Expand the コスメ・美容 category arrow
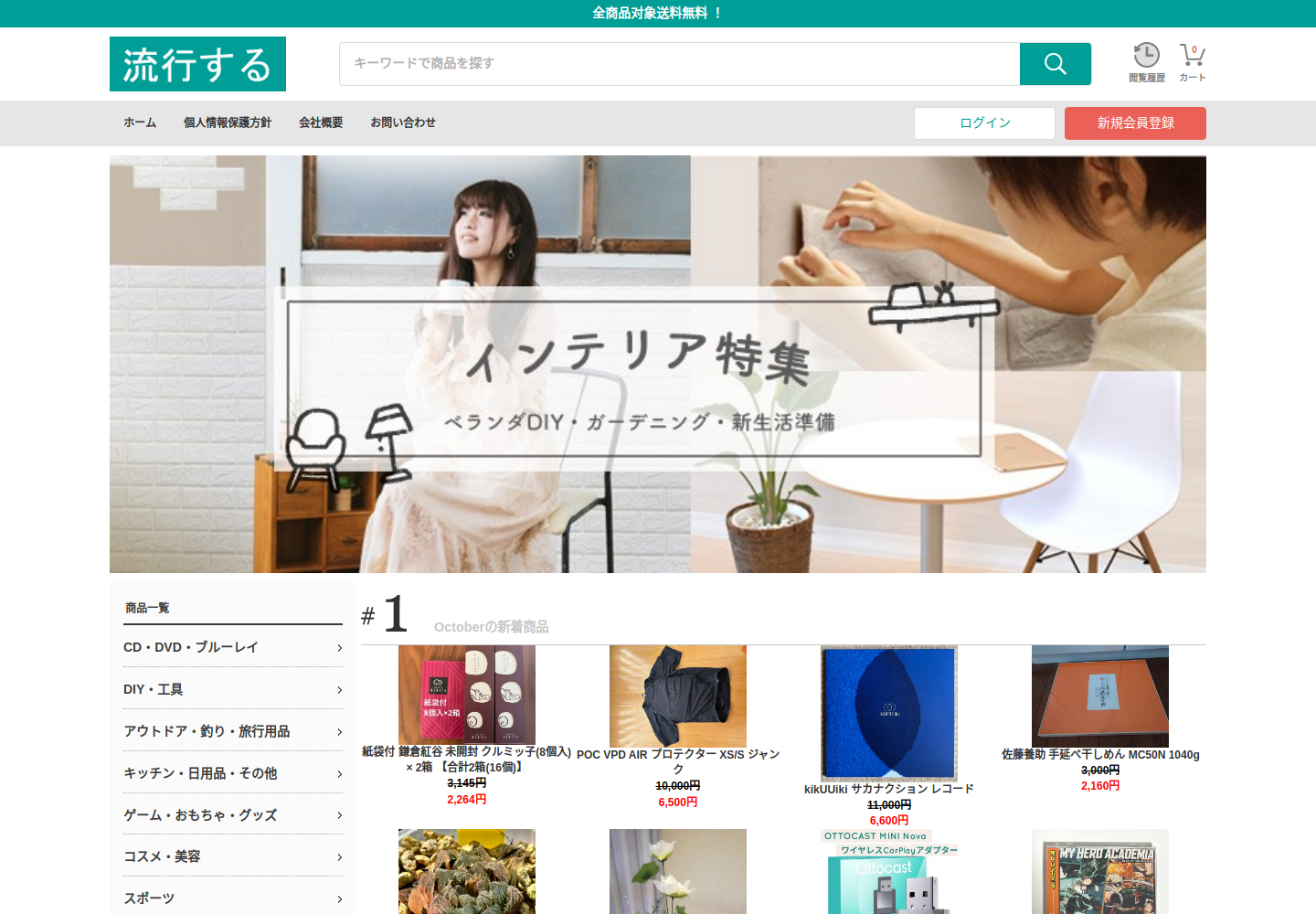 pyautogui.click(x=339, y=857)
